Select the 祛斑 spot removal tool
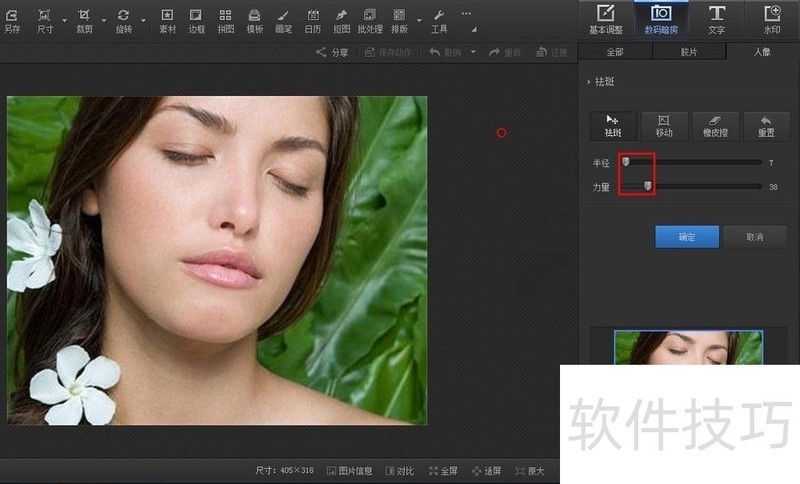 tap(613, 125)
